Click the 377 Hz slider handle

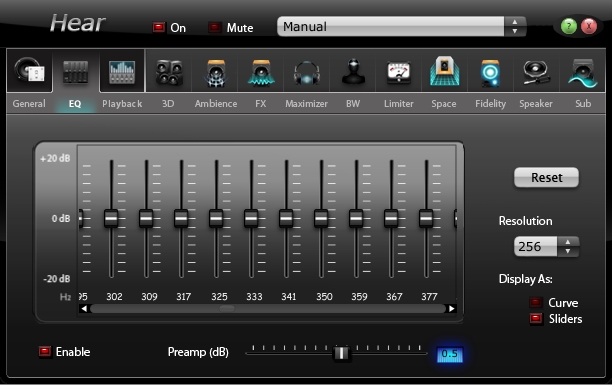tap(426, 218)
